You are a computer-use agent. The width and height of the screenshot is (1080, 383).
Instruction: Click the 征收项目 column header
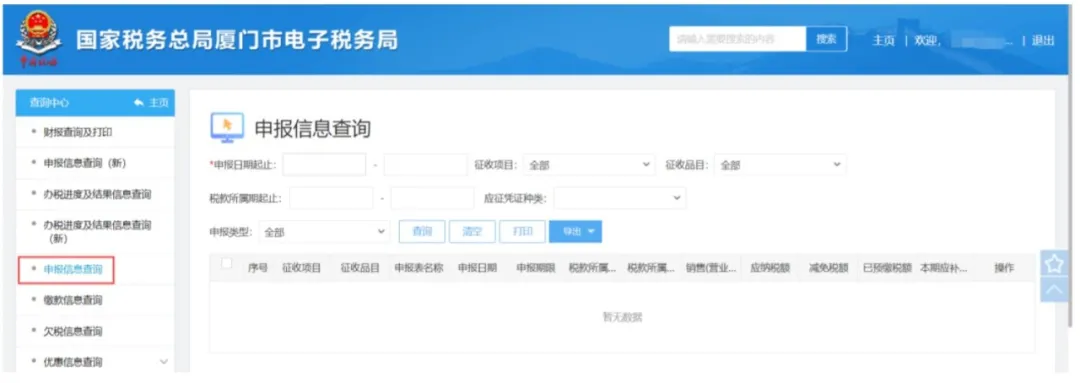302,269
